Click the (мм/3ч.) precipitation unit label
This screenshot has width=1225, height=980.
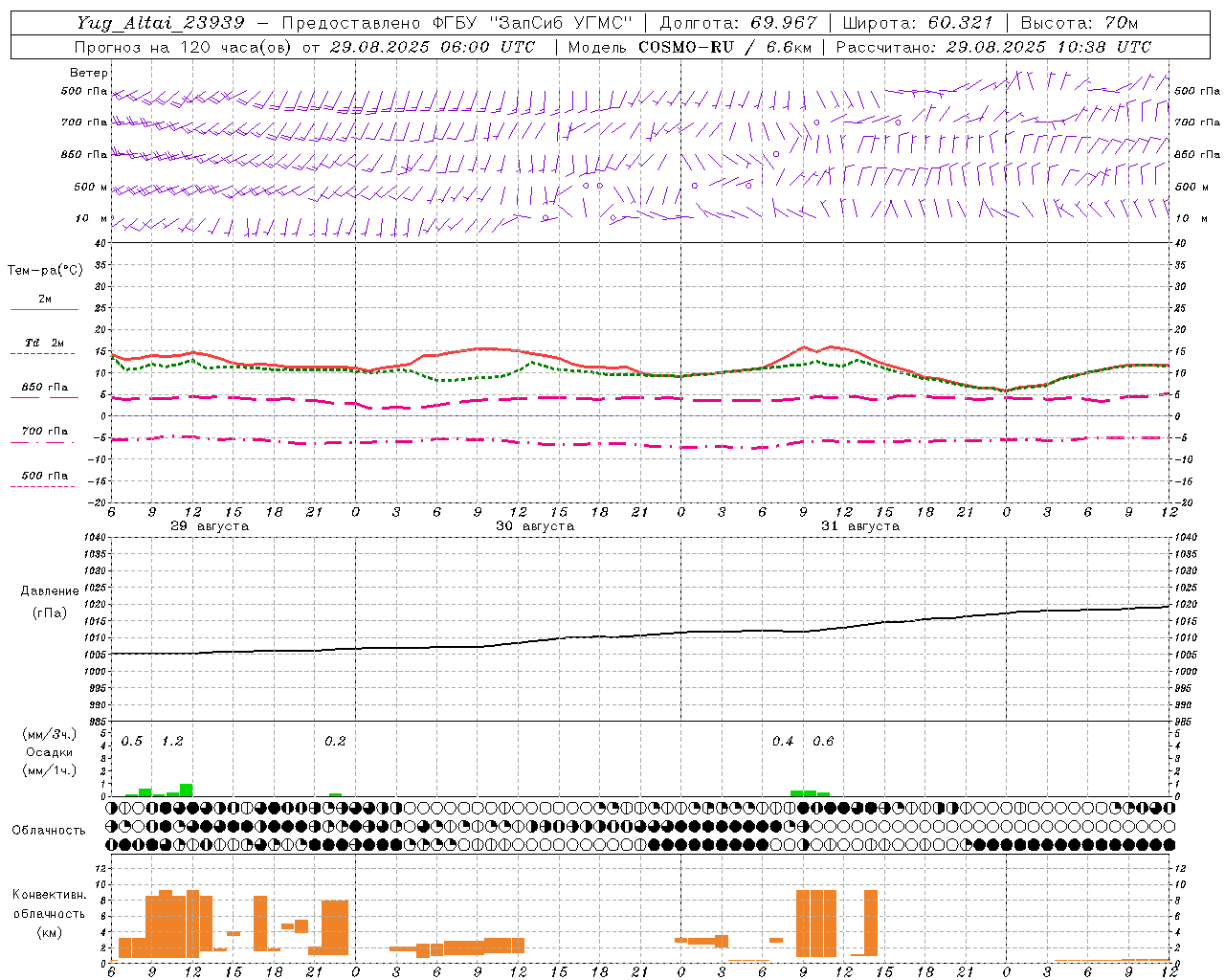coord(50,734)
